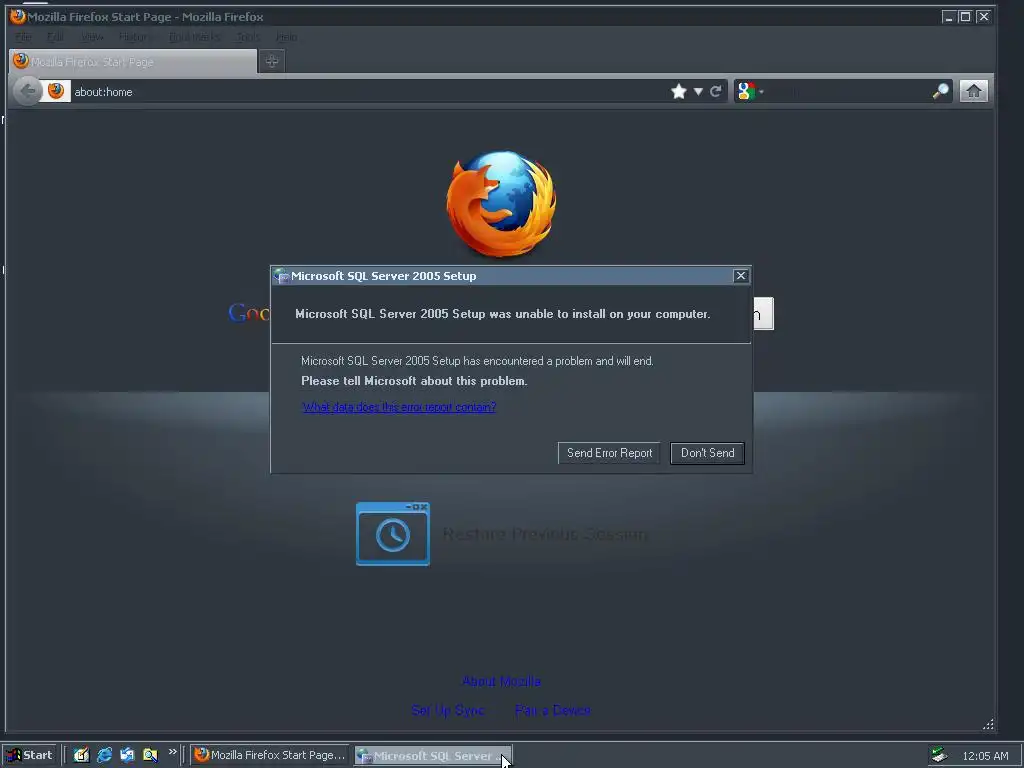
Task: Open the URL history dropdown arrow
Action: pos(698,91)
